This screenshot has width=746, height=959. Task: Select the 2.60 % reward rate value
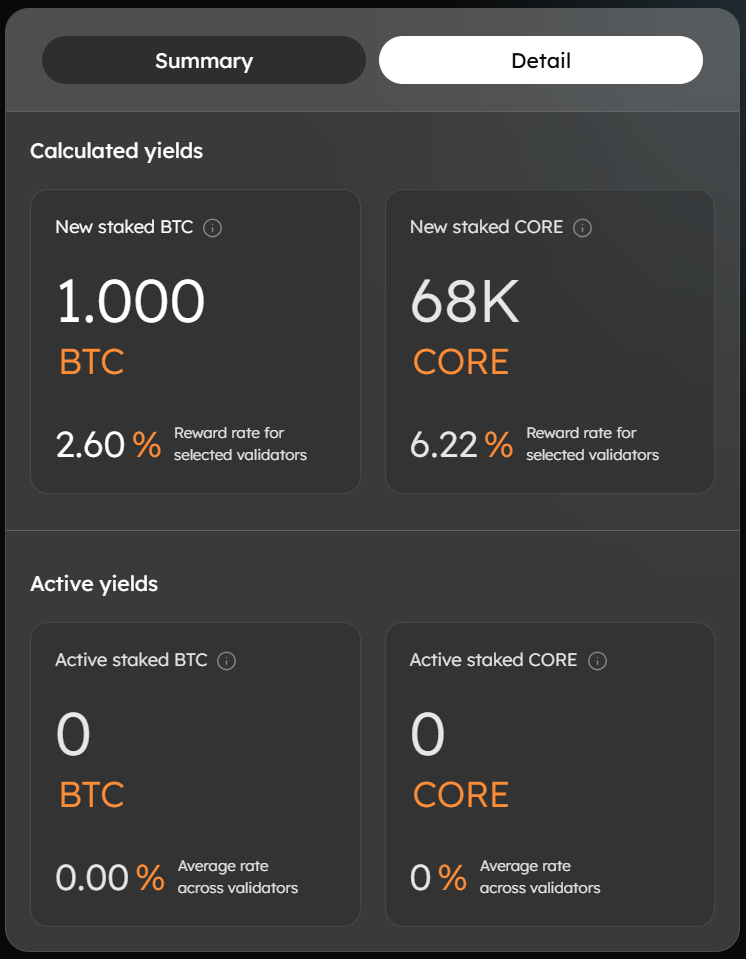click(107, 443)
